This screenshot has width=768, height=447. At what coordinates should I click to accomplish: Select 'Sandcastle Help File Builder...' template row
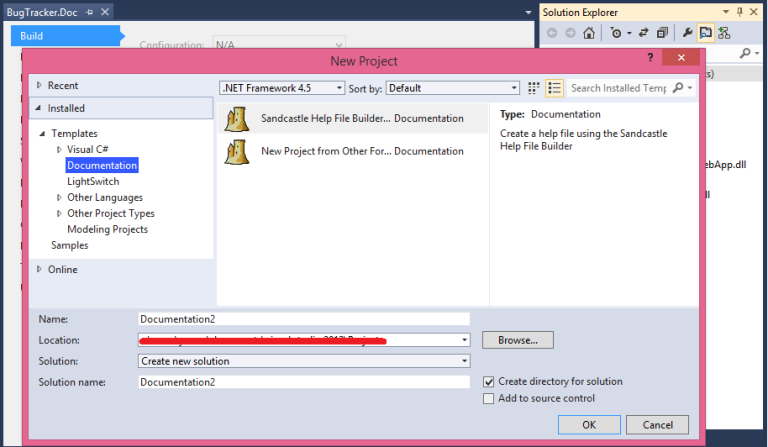[353, 118]
